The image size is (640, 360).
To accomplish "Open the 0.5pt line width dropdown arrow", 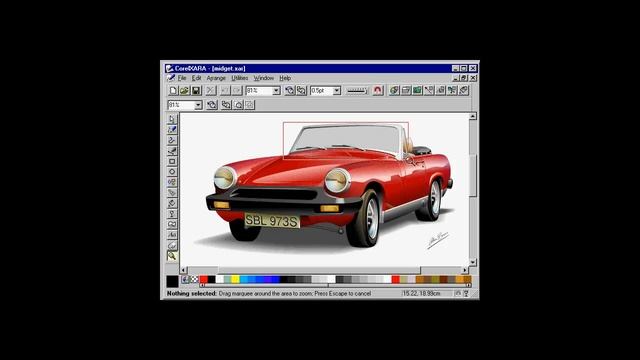I will pos(337,91).
